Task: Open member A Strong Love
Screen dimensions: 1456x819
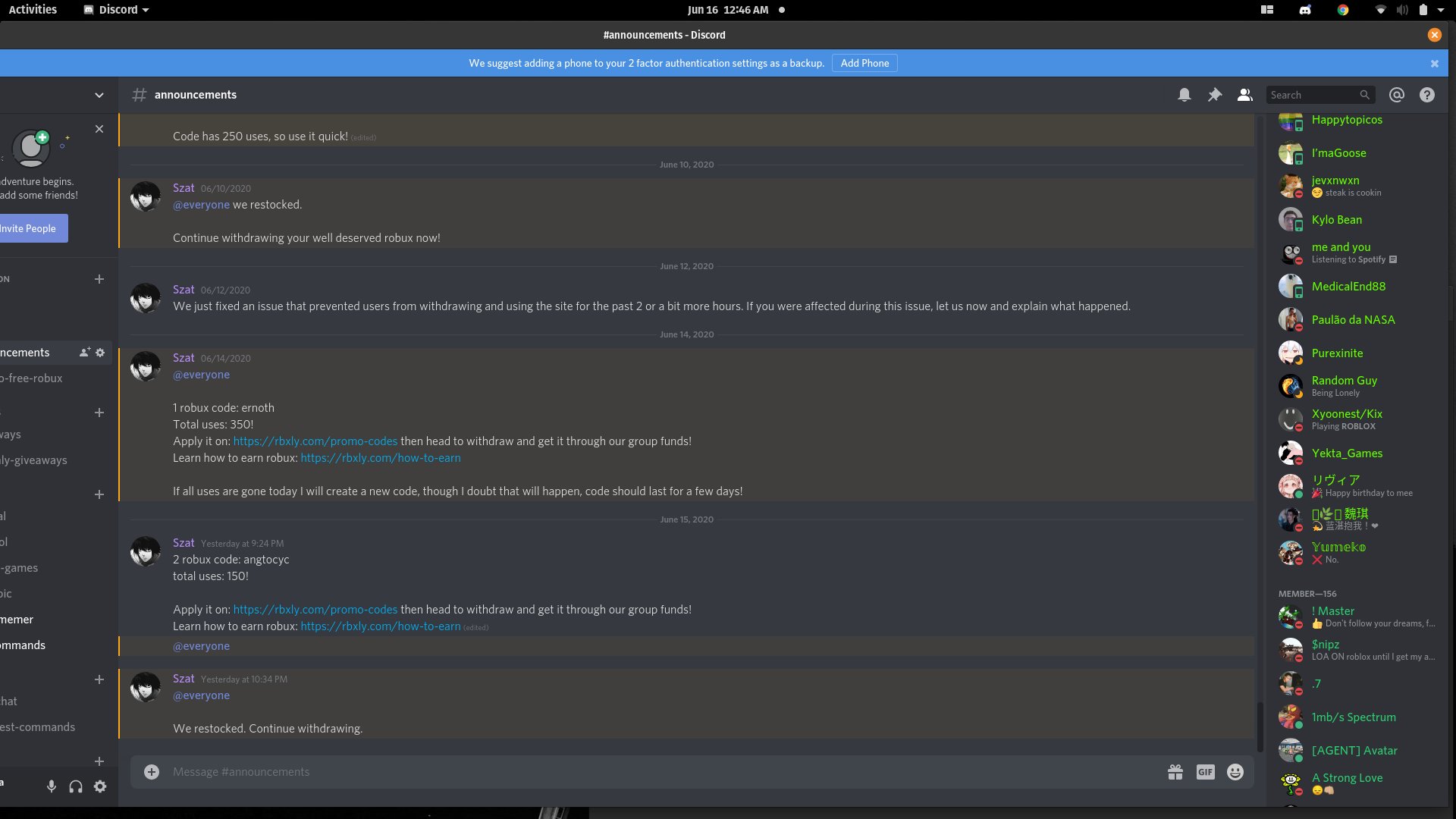Action: click(x=1357, y=783)
